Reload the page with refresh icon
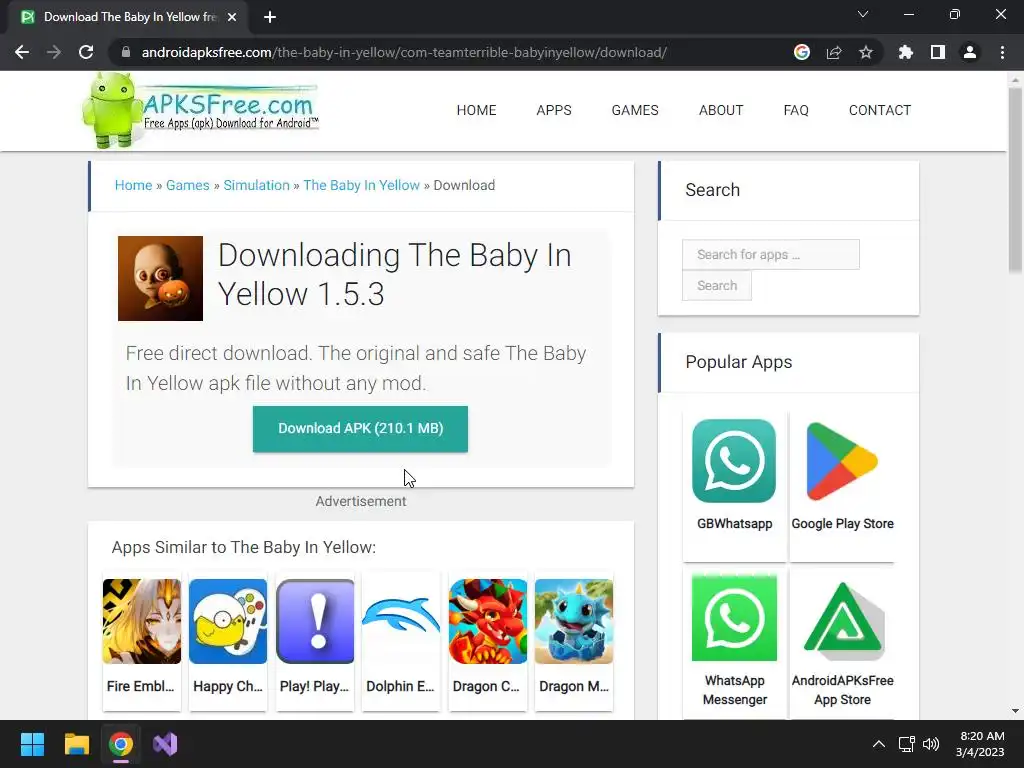The image size is (1024, 768). coord(86,52)
